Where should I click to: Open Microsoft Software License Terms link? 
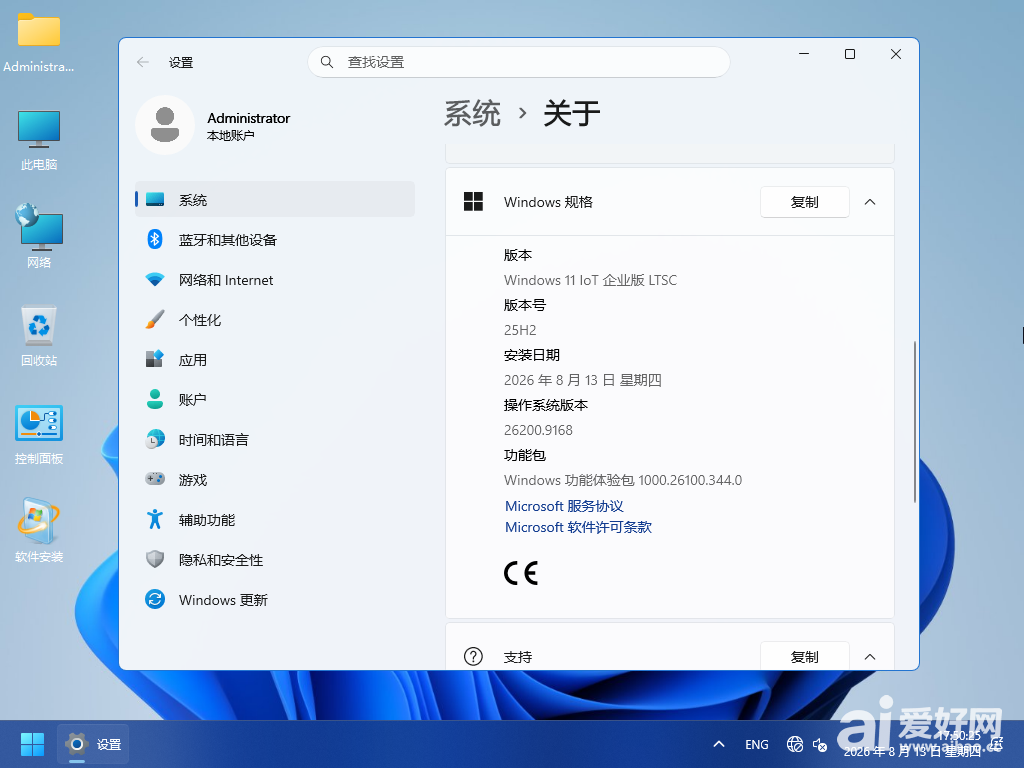click(x=579, y=527)
